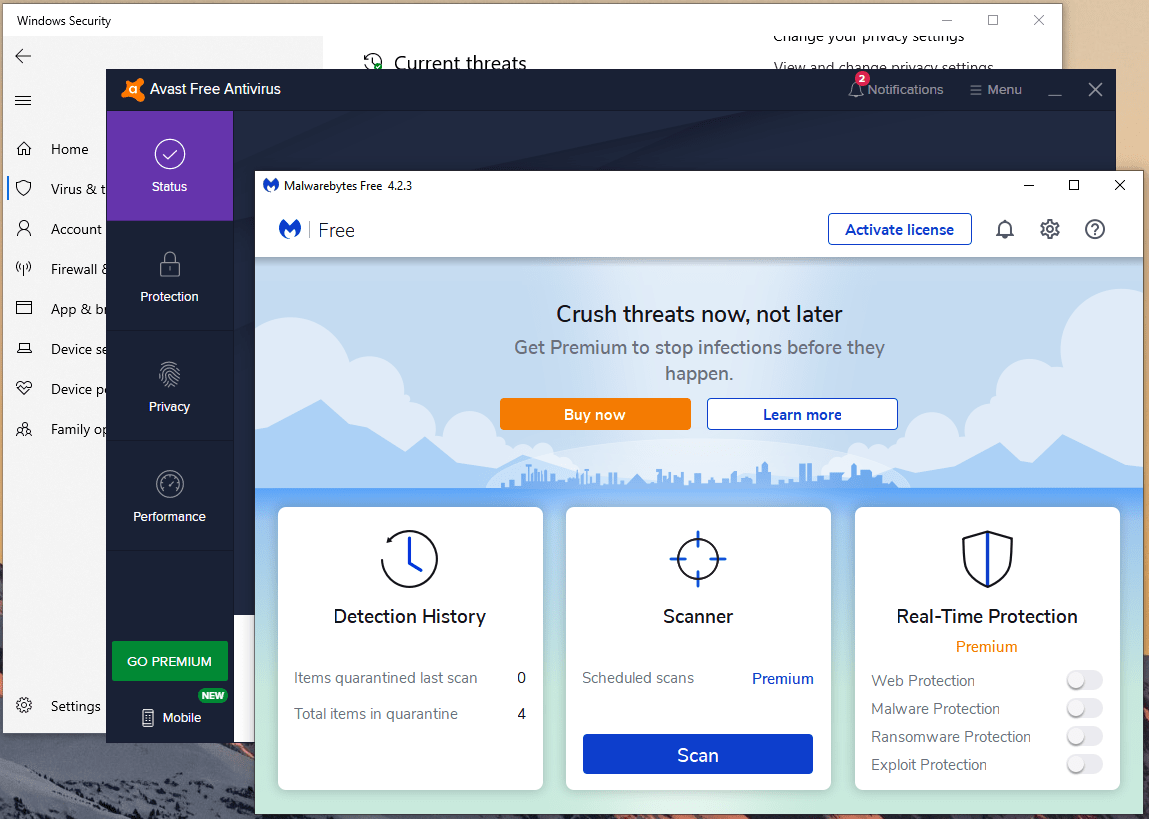
Task: Click Windows Security back arrow
Action: pyautogui.click(x=23, y=56)
